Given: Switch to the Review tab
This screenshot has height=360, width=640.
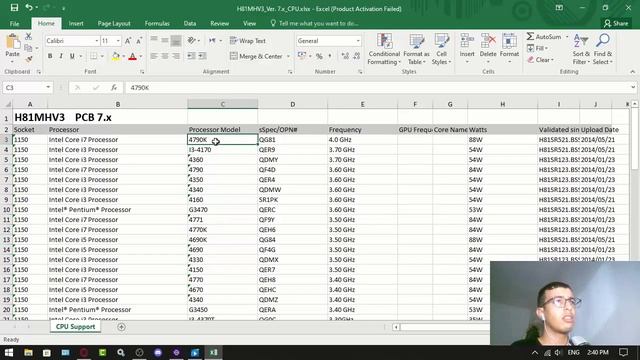Looking at the screenshot, I should (220, 24).
